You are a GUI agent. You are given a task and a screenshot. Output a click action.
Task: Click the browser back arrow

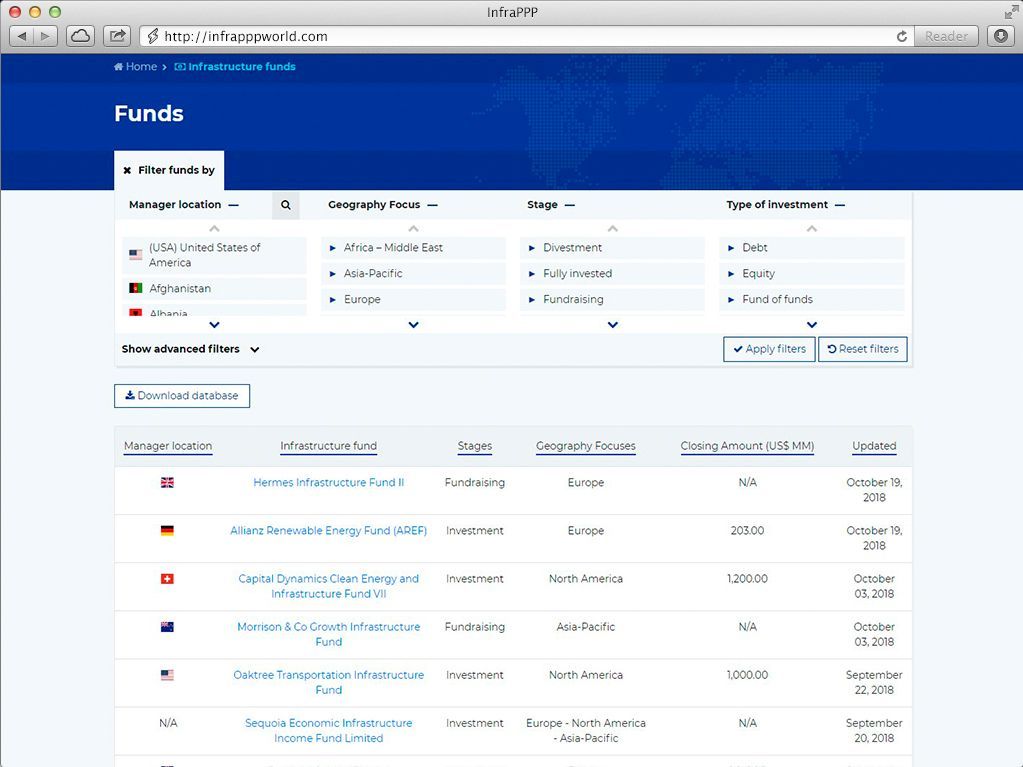point(22,36)
